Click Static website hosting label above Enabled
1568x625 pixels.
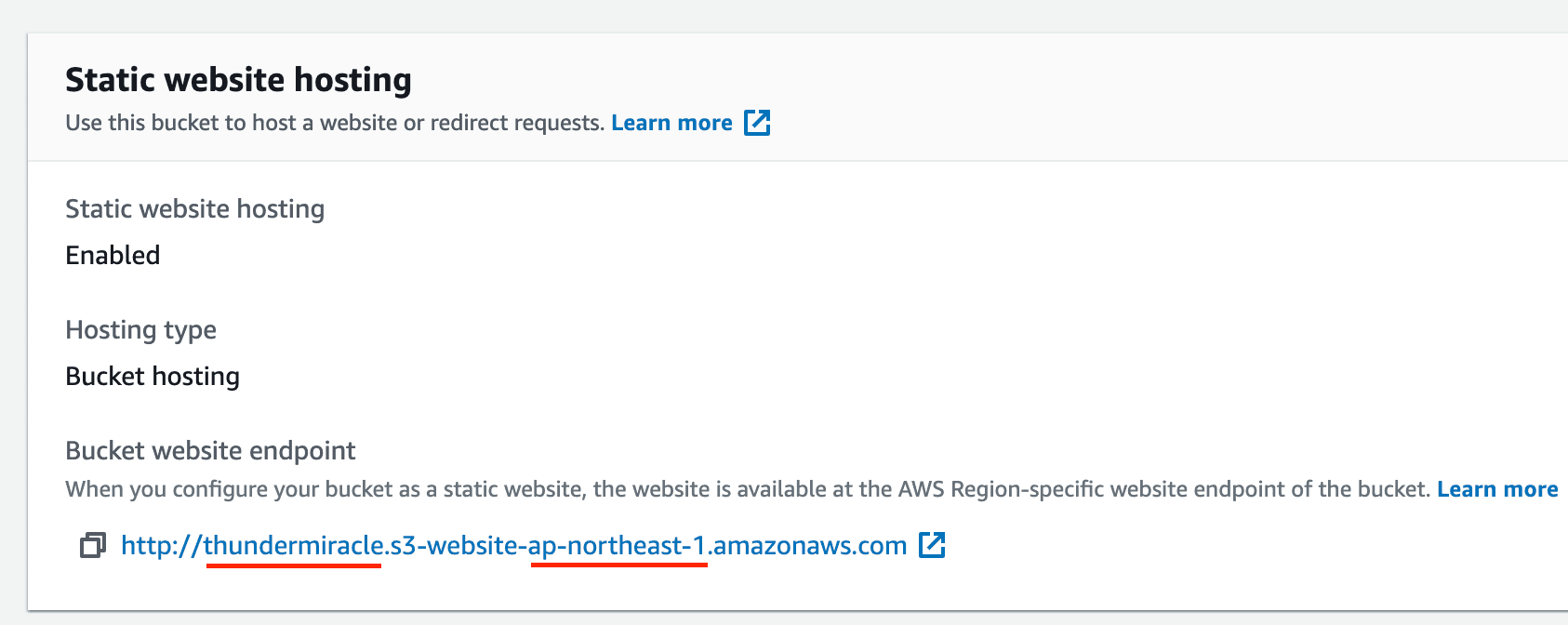pyautogui.click(x=194, y=209)
